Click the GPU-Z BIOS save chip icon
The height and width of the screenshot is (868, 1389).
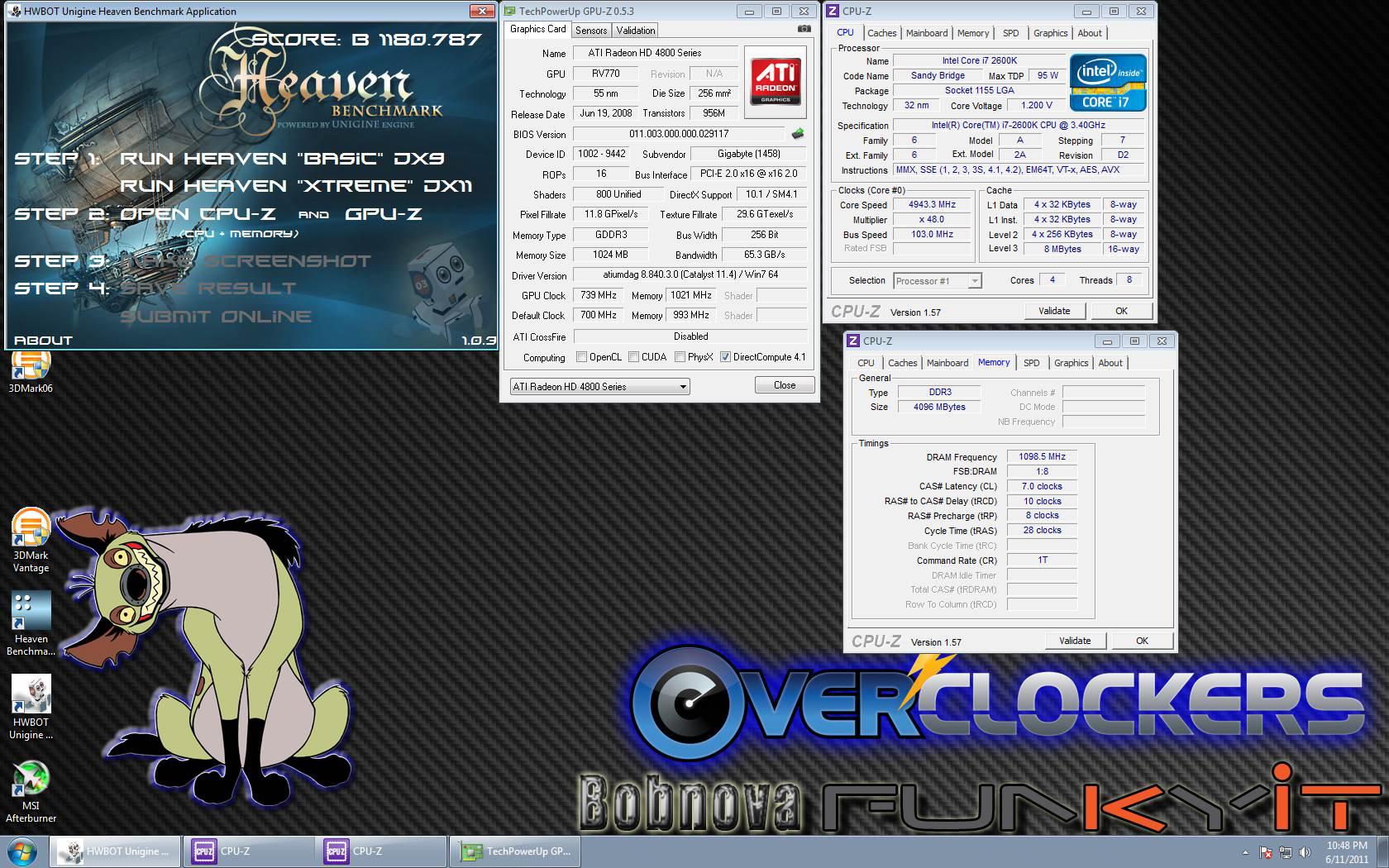click(x=798, y=133)
